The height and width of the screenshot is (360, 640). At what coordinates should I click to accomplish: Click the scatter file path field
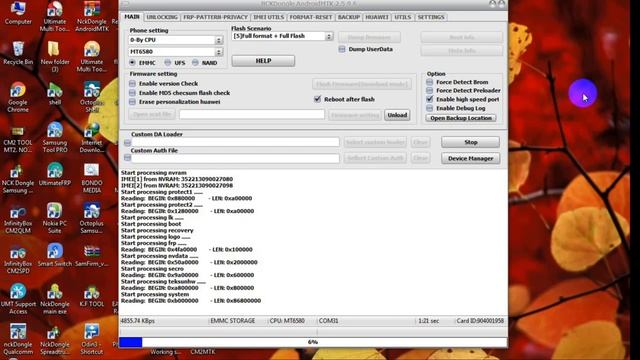pyautogui.click(x=252, y=115)
